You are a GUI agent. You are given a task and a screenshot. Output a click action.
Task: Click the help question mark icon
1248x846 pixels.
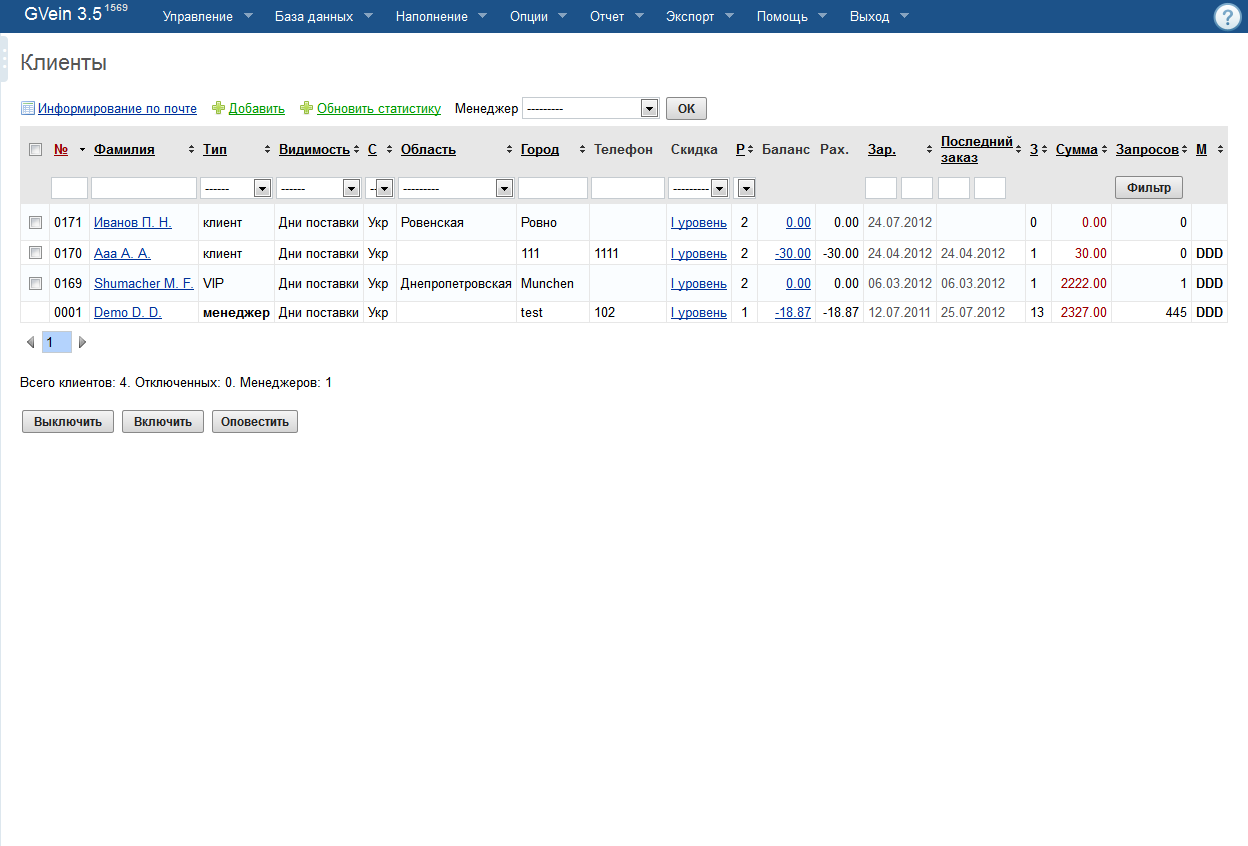click(x=1227, y=17)
